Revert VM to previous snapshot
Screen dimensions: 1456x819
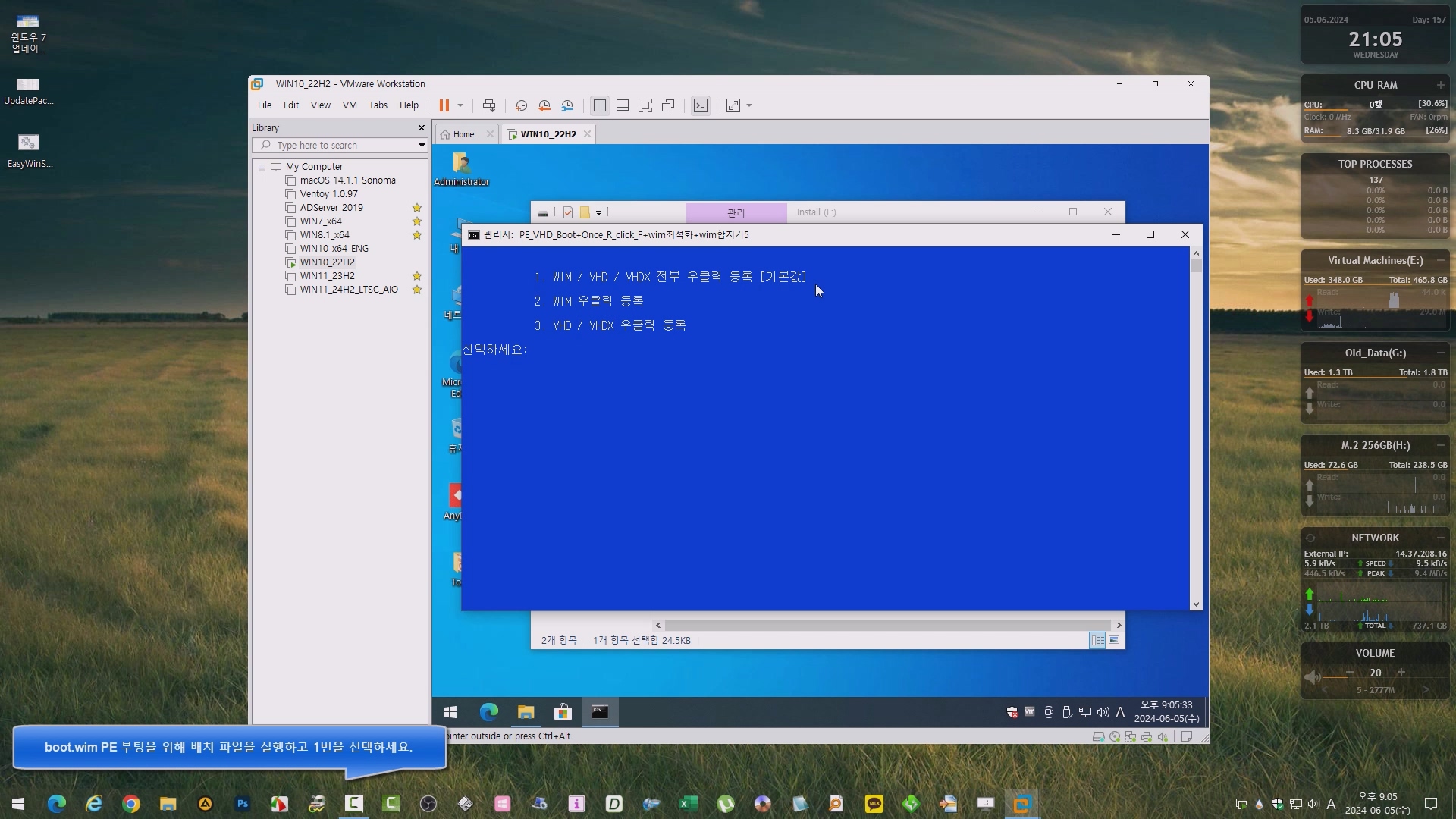[x=544, y=105]
